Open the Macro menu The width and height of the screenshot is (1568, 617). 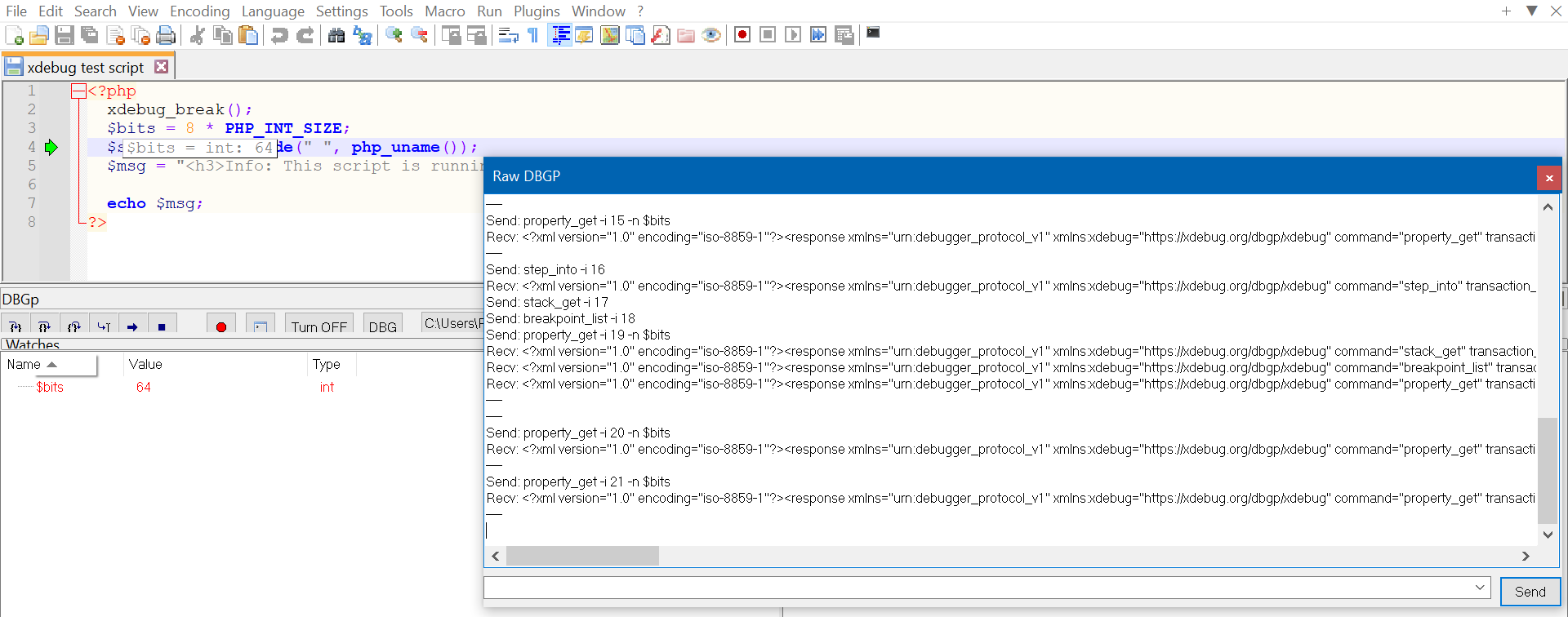coord(445,11)
